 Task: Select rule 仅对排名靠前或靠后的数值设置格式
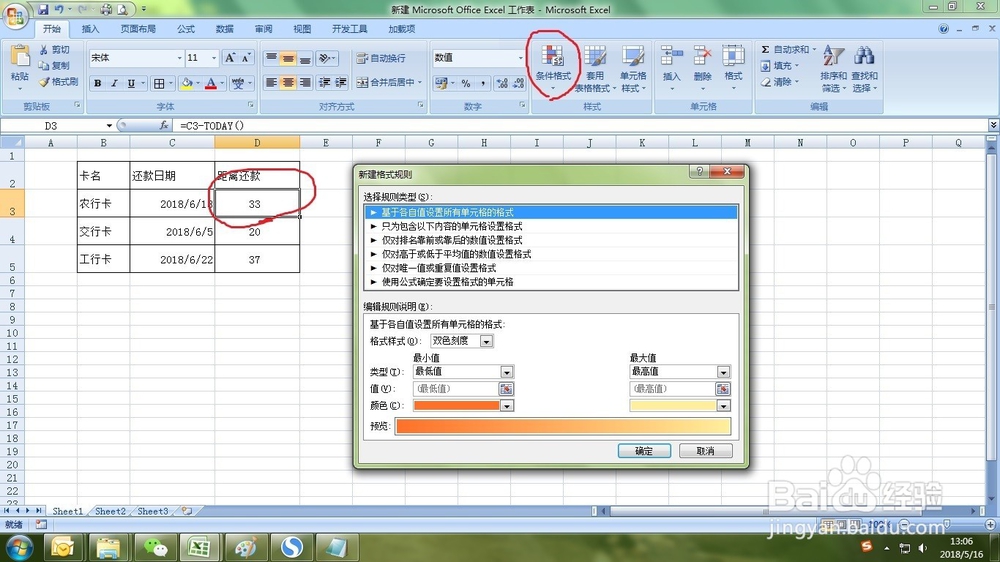[x=552, y=240]
